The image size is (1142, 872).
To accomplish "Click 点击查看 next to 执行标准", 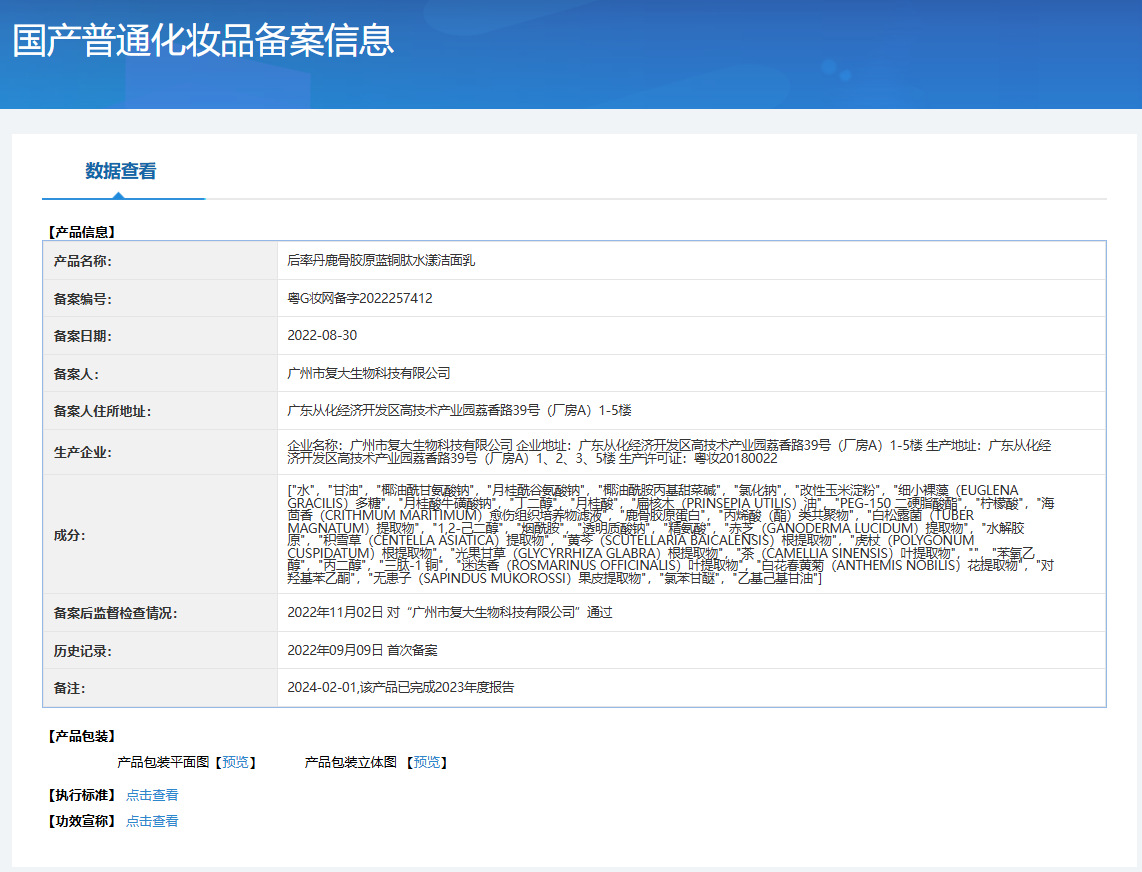I will pos(152,795).
